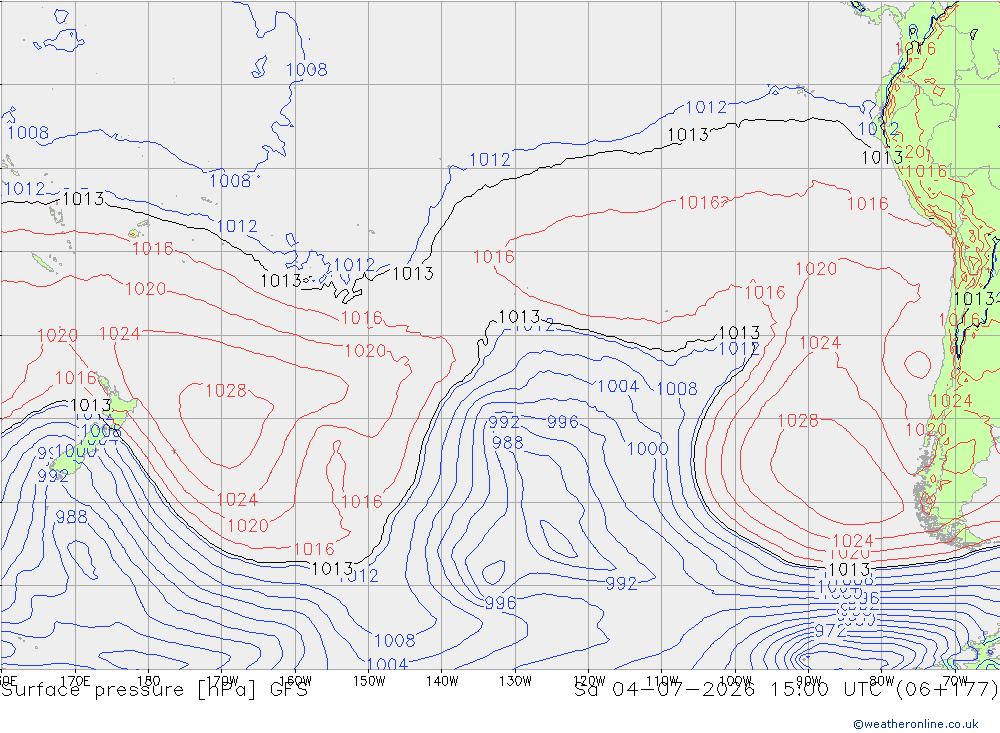Select the 150W longitude axis label
The width and height of the screenshot is (1000, 733).
pos(369,681)
